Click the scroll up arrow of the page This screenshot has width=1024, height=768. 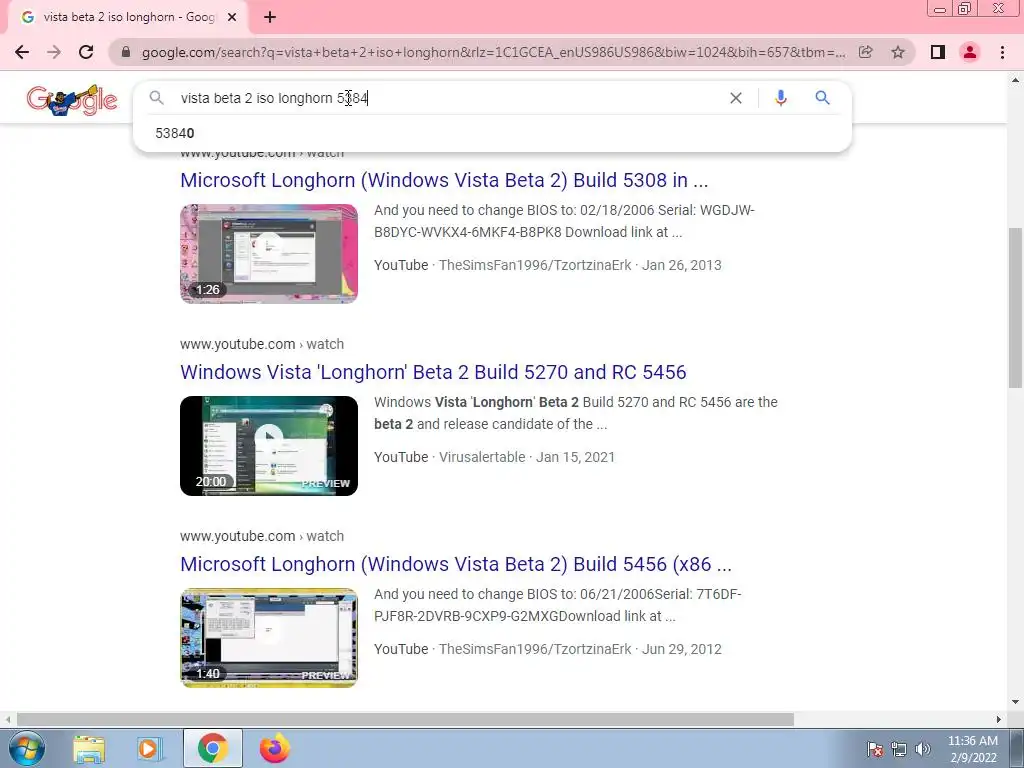[1015, 80]
